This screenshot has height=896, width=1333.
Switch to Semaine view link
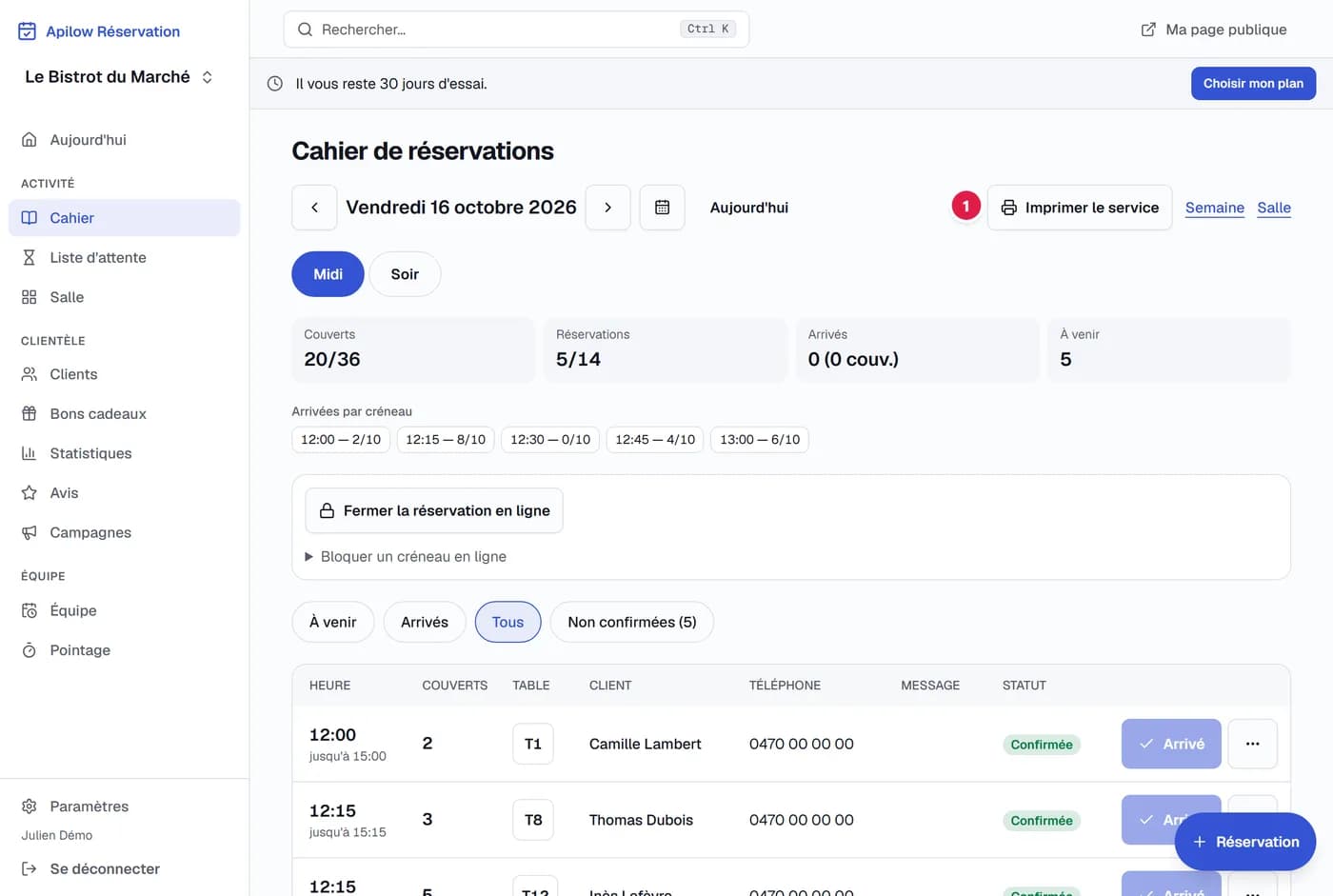point(1215,208)
